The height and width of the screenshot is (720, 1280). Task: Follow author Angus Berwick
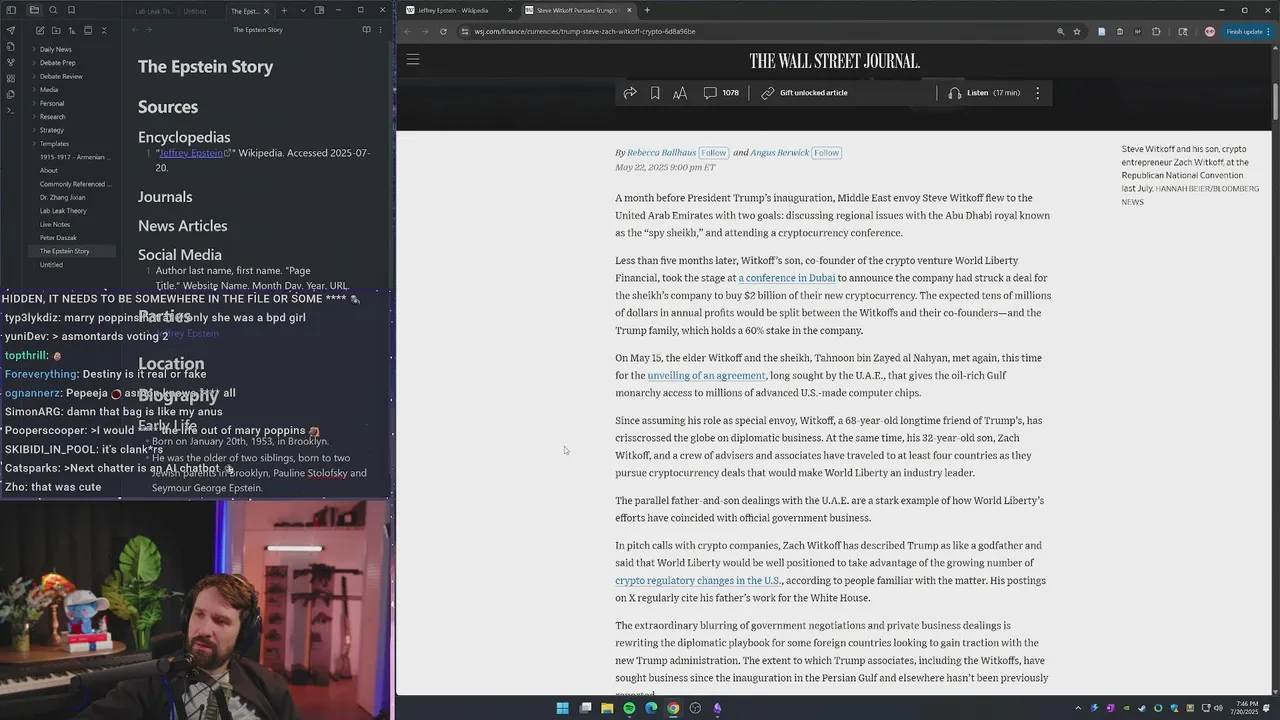(x=826, y=153)
